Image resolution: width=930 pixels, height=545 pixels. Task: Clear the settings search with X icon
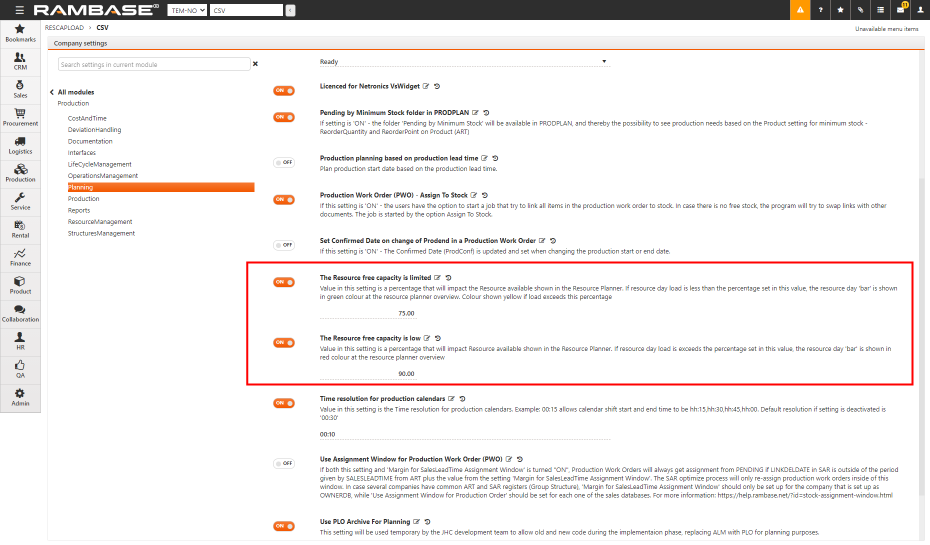[x=255, y=64]
